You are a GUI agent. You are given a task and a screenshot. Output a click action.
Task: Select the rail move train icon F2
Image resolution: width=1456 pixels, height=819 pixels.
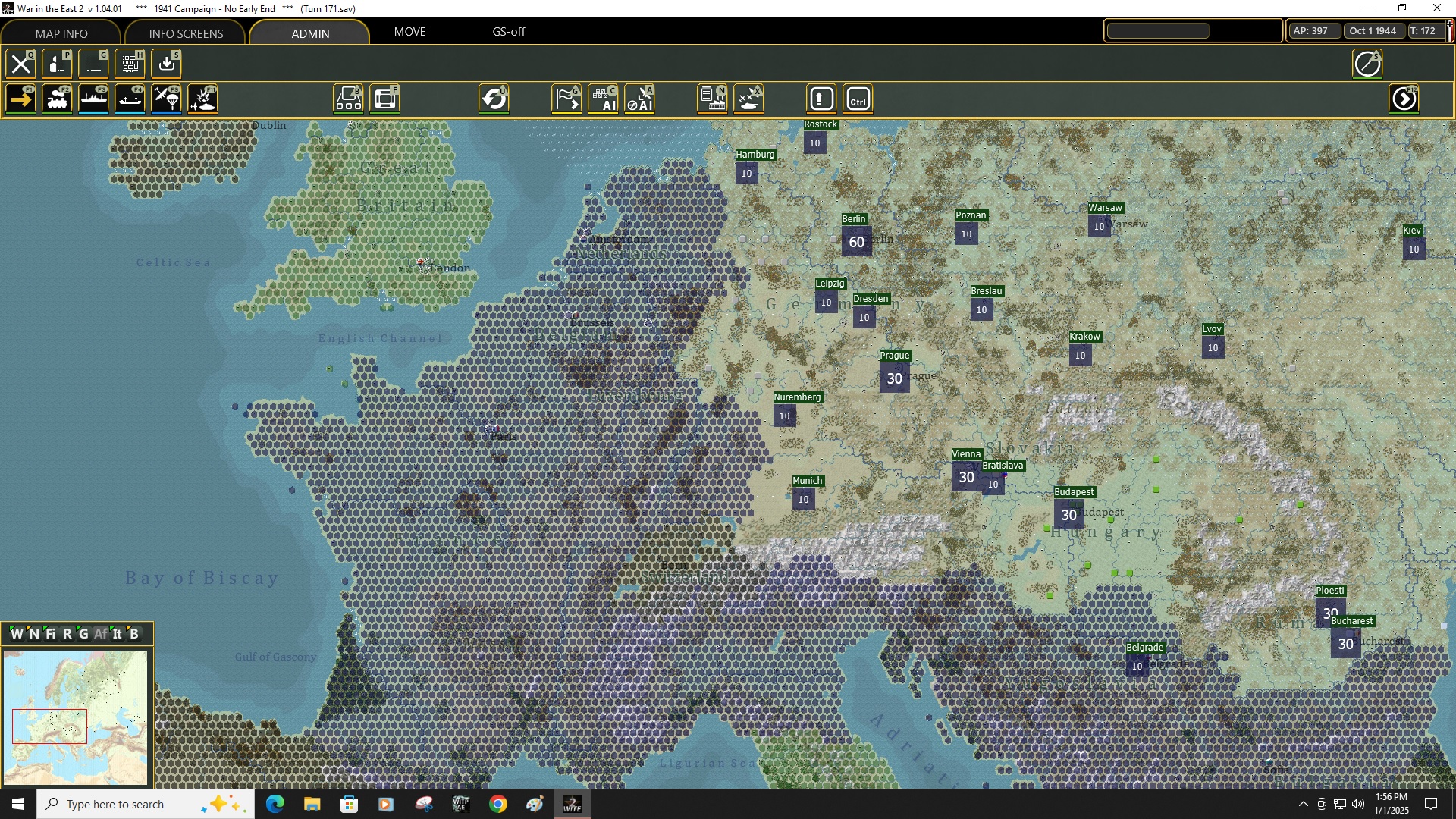[57, 99]
